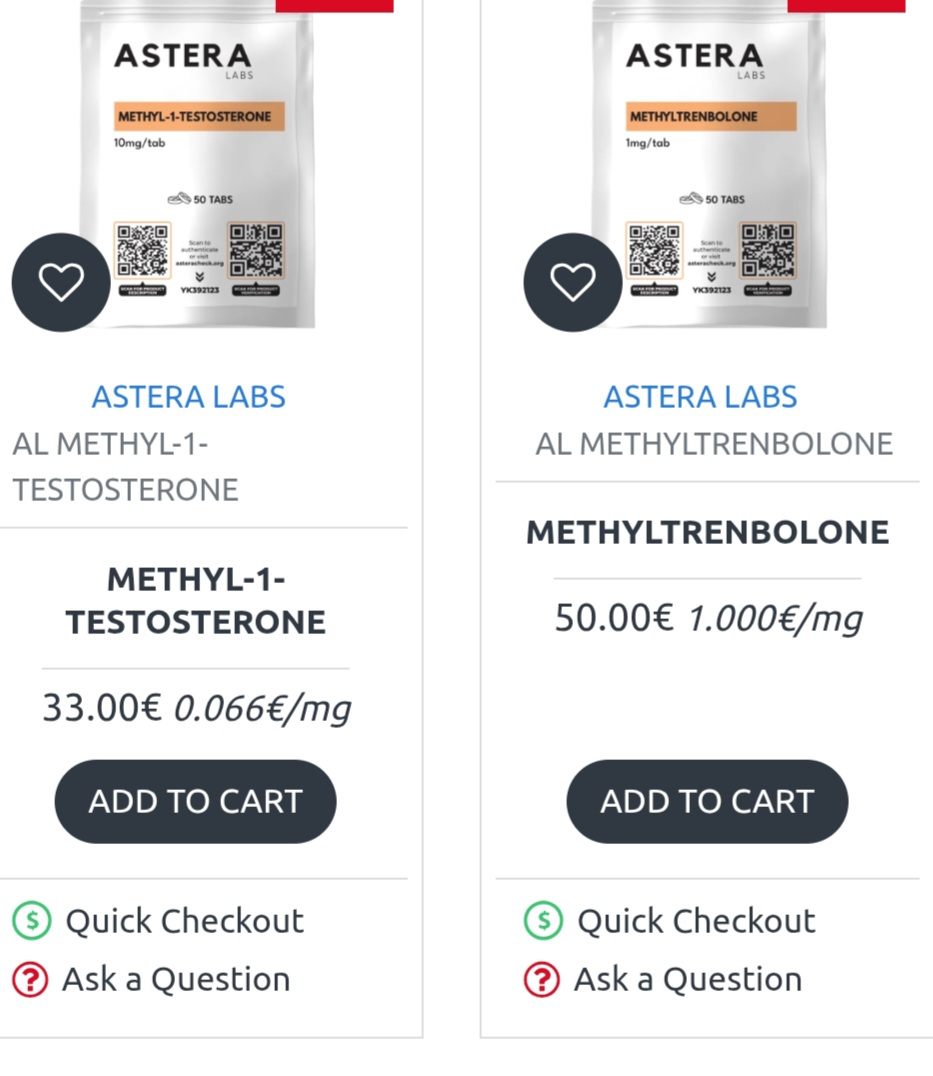Click the green dollar icon under Methyltrenbolone
This screenshot has height=1076, width=933.
pyautogui.click(x=543, y=921)
